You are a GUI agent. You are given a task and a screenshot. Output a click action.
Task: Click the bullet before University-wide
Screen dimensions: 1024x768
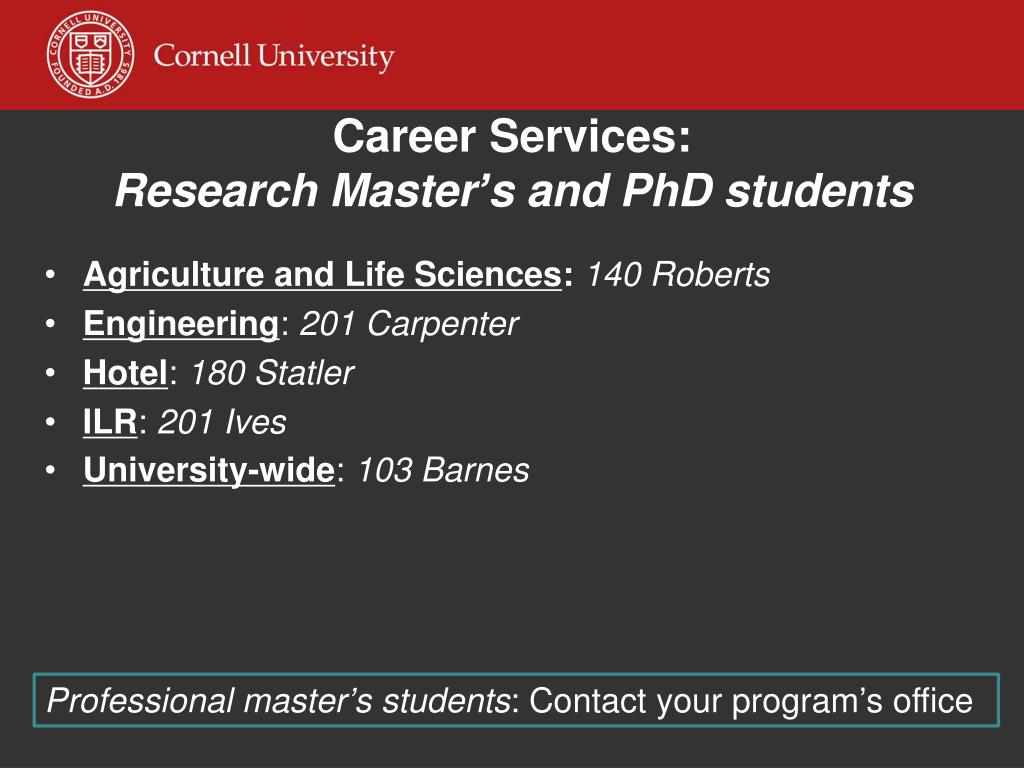click(51, 470)
